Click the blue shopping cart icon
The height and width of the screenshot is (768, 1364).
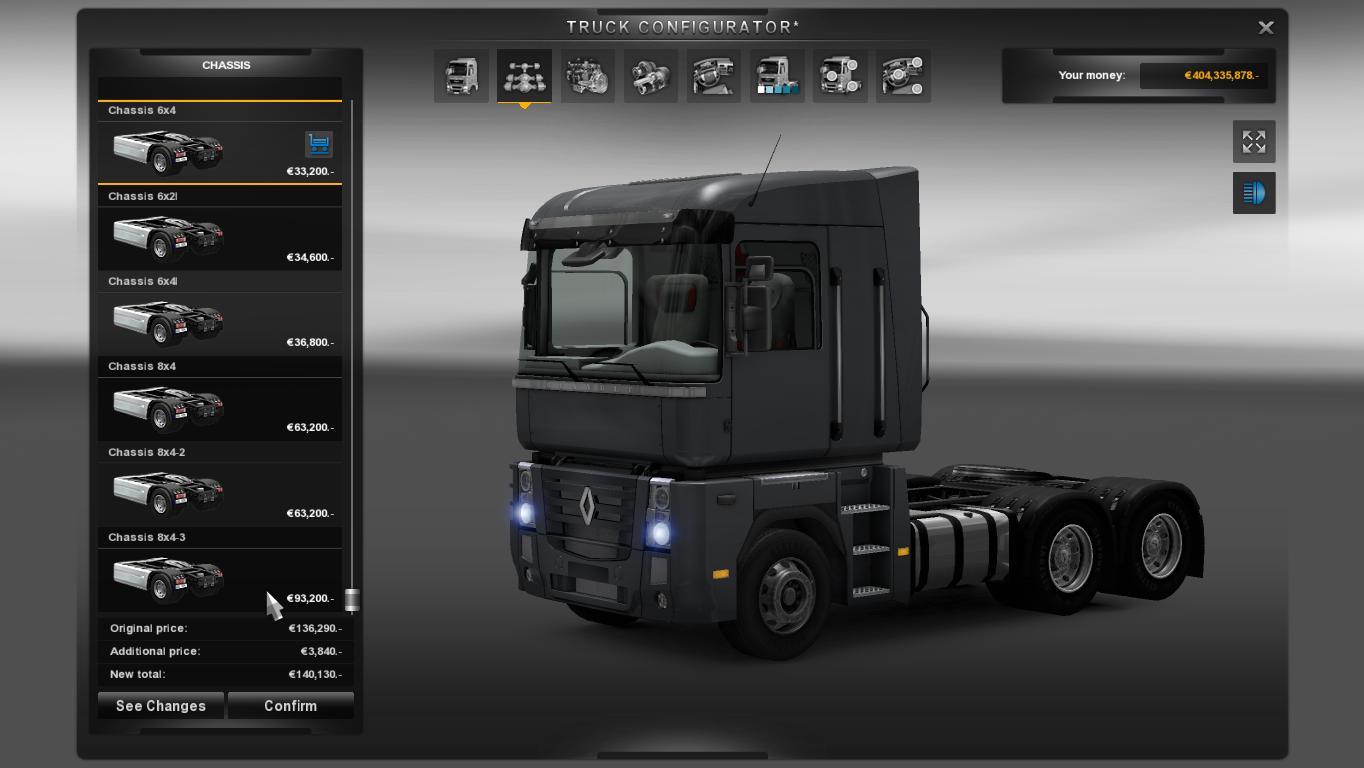pyautogui.click(x=318, y=144)
